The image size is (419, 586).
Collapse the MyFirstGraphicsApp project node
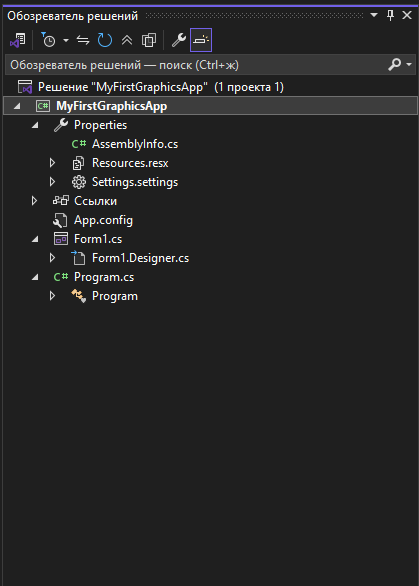[x=17, y=106]
